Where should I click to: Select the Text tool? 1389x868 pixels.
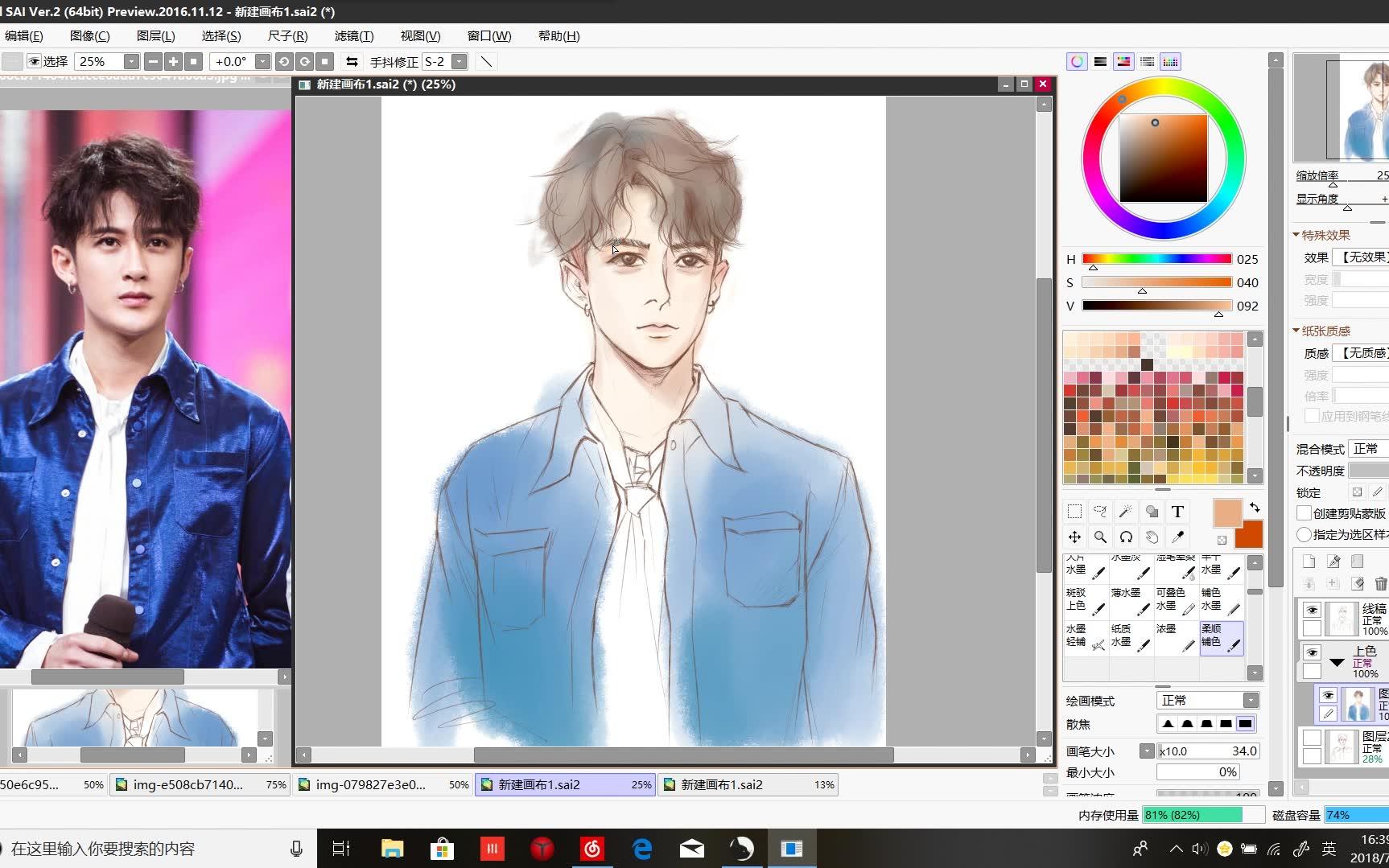tap(1177, 512)
